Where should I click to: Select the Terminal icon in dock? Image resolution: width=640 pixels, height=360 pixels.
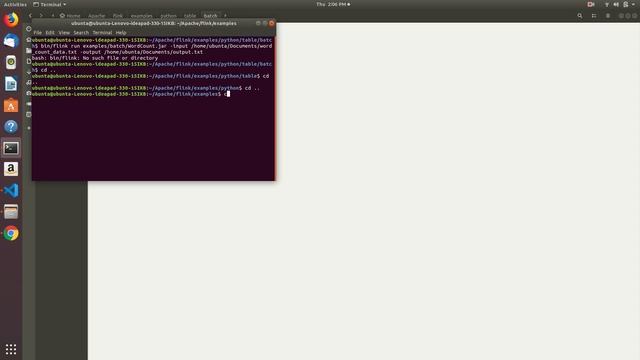coord(11,148)
